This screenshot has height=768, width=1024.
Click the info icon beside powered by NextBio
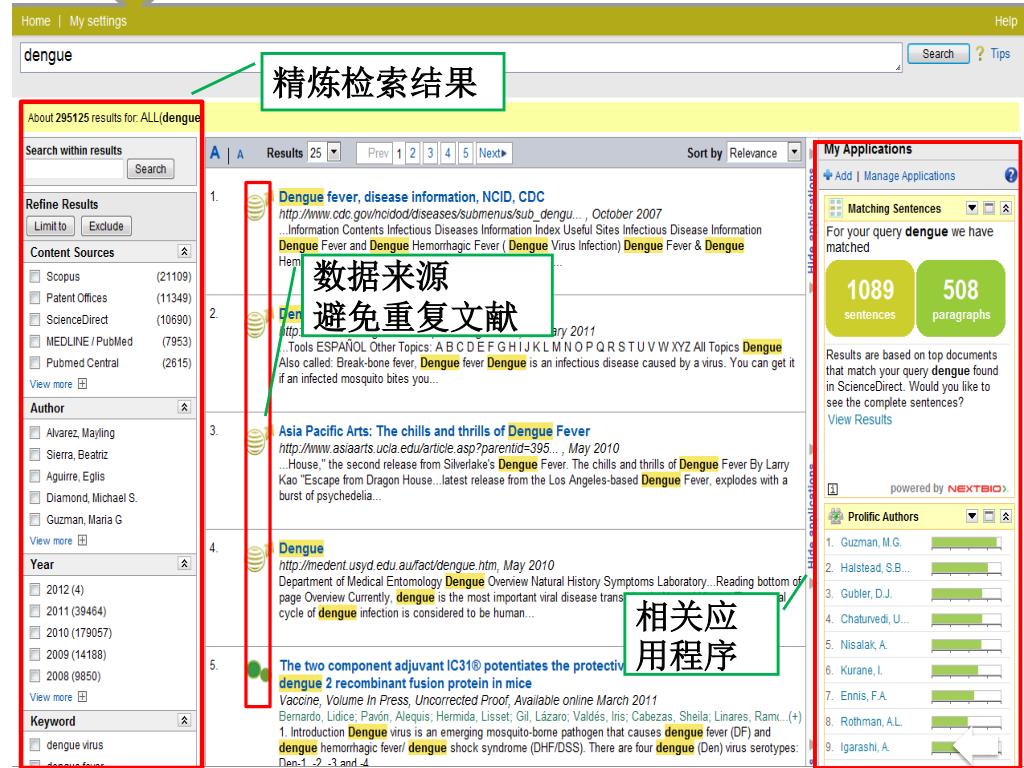tap(833, 488)
